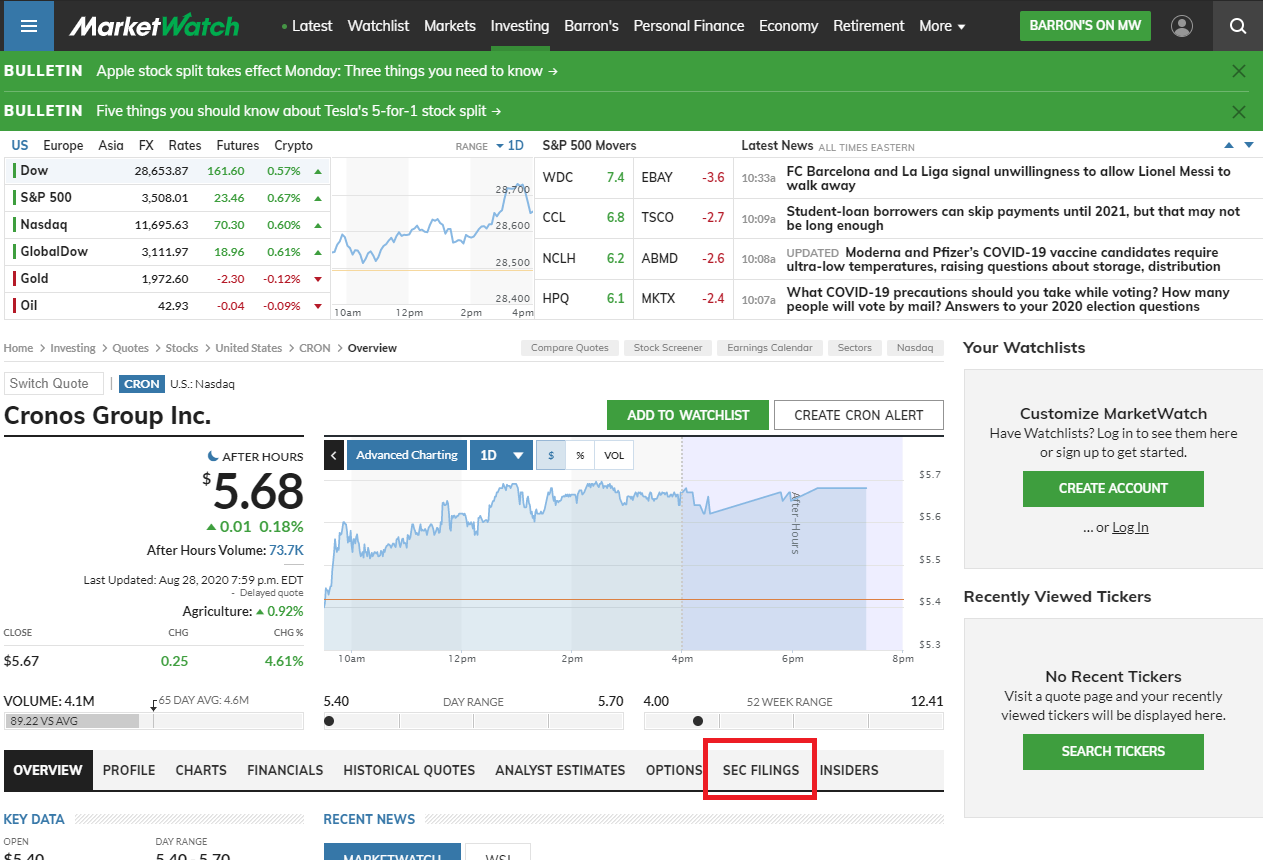Open Barron's nav item
The width and height of the screenshot is (1263, 860).
coord(591,26)
